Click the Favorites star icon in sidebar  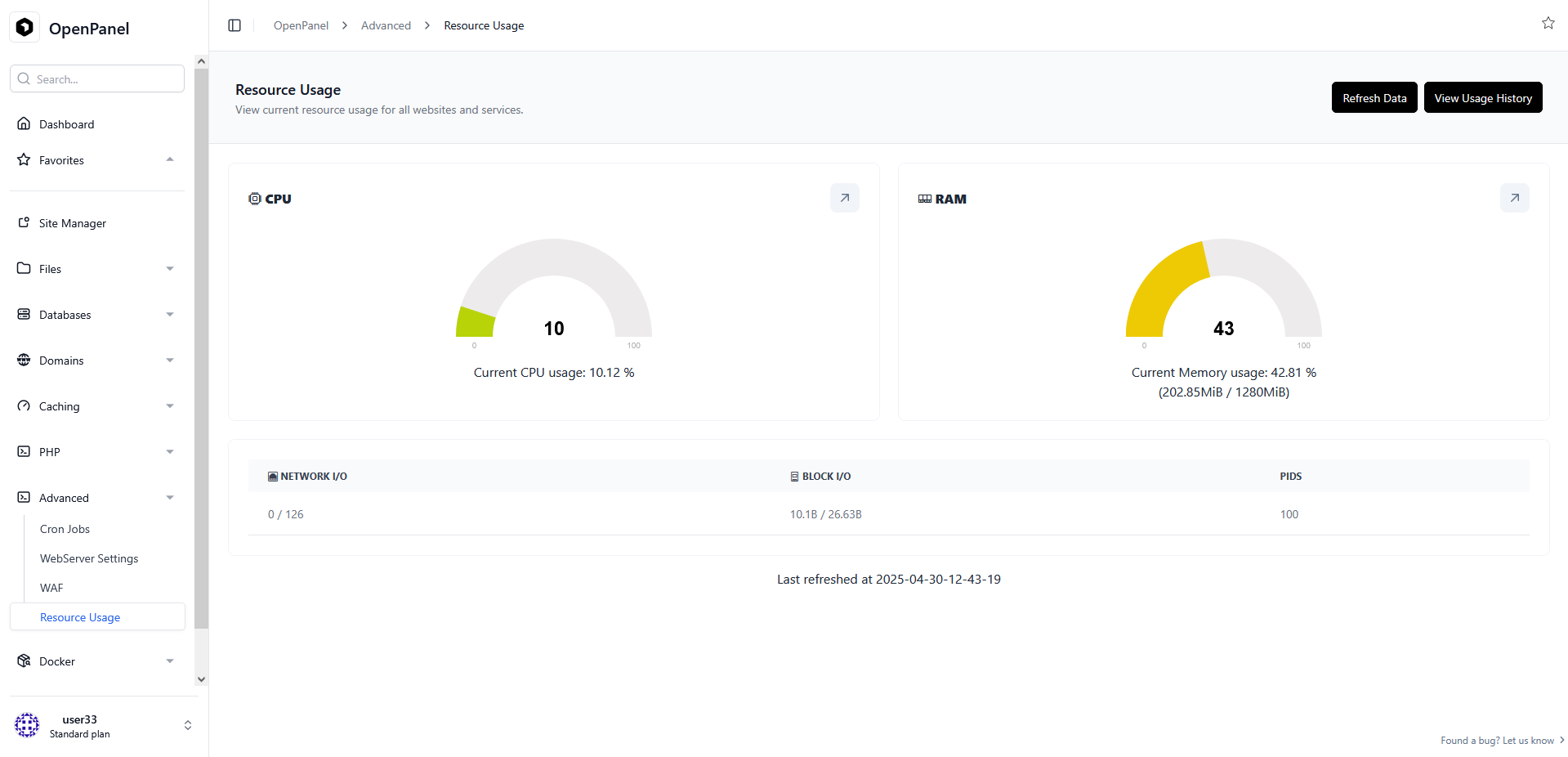[x=24, y=159]
